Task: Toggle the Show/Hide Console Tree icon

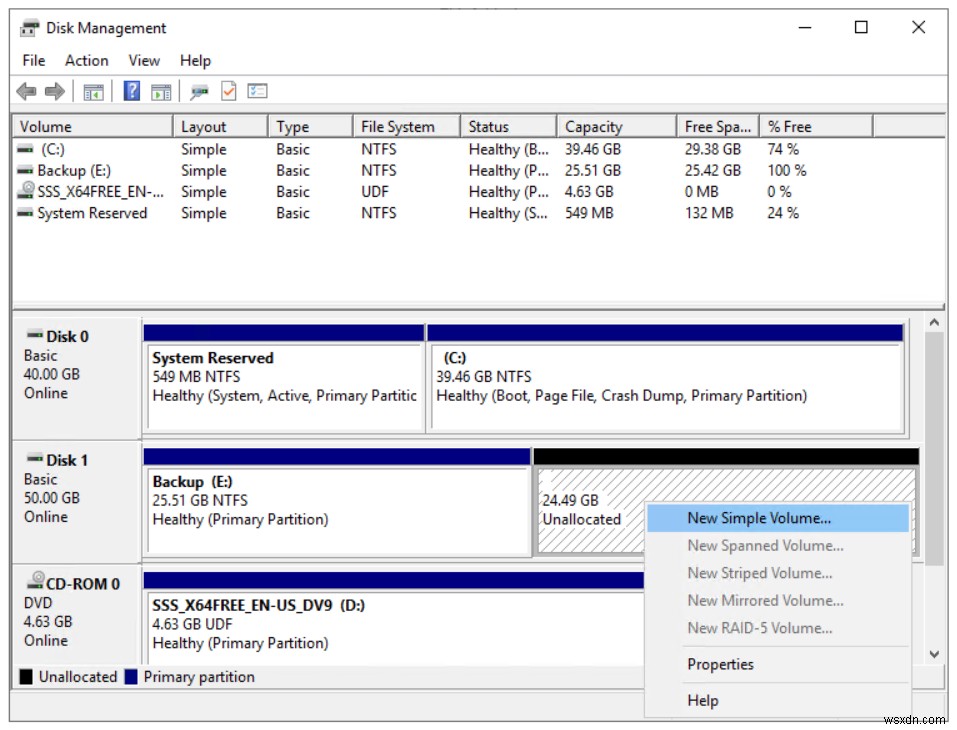Action: (93, 91)
